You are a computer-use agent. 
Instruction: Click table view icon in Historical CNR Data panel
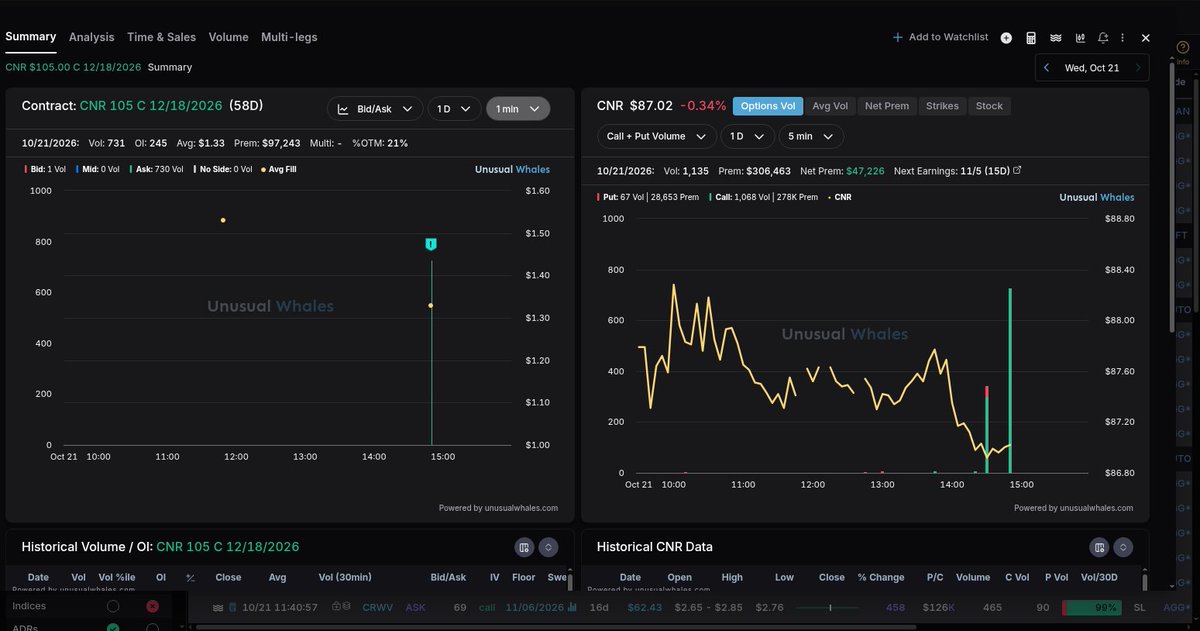click(x=1099, y=547)
